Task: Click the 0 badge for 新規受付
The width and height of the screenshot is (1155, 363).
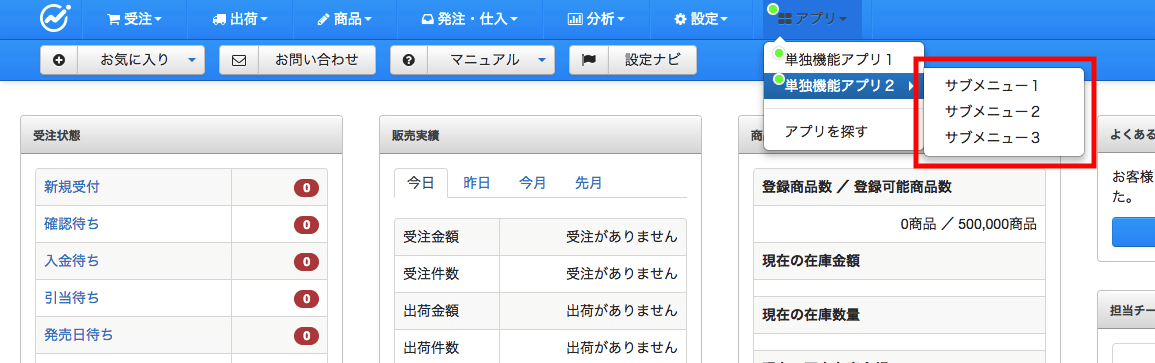Action: [306, 188]
